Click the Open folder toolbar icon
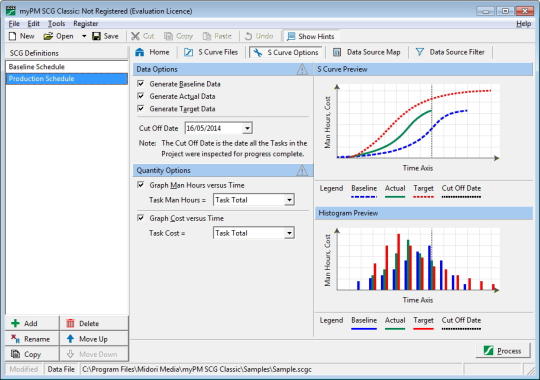The image size is (540, 380). pos(48,36)
